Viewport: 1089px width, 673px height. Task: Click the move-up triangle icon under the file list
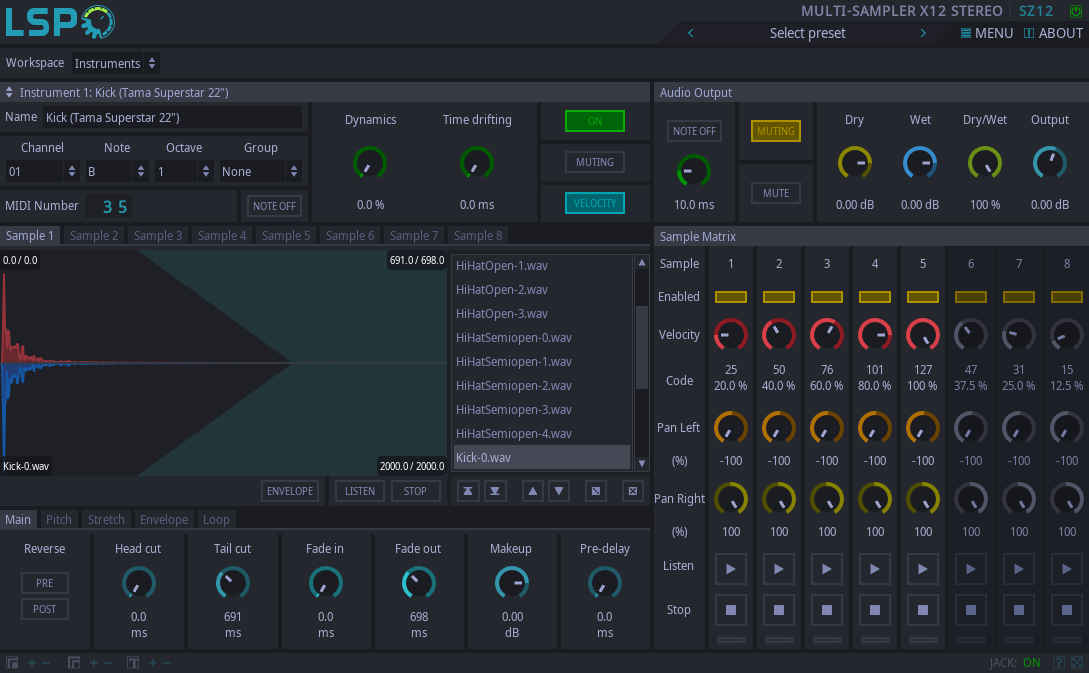point(533,491)
